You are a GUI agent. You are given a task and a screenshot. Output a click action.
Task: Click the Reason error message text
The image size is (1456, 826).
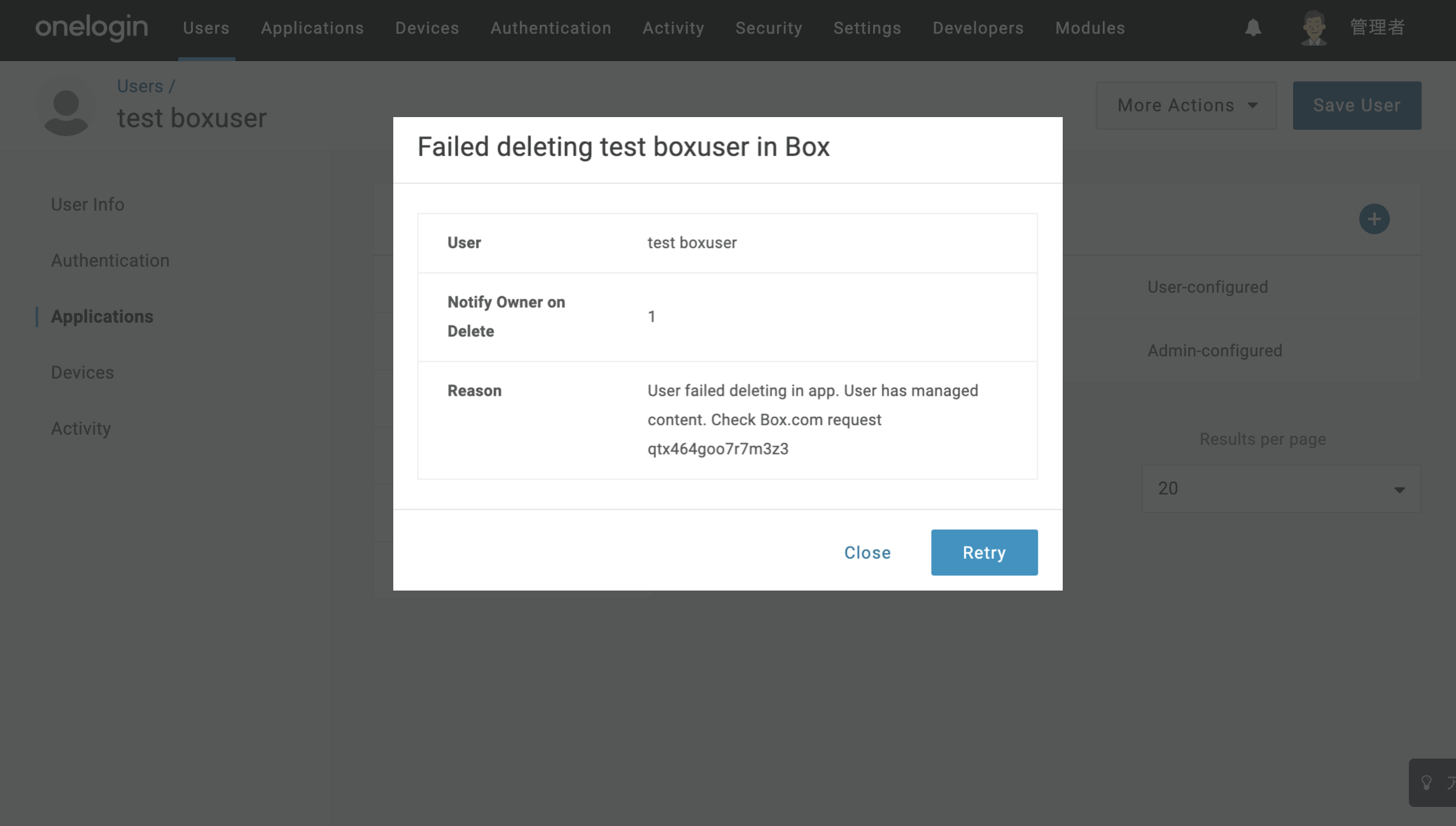click(813, 420)
